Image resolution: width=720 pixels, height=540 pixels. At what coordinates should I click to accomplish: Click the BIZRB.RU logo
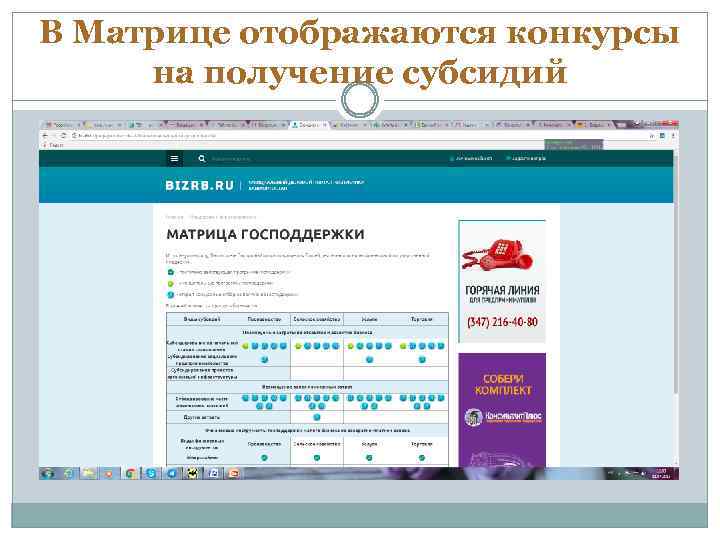coord(200,186)
